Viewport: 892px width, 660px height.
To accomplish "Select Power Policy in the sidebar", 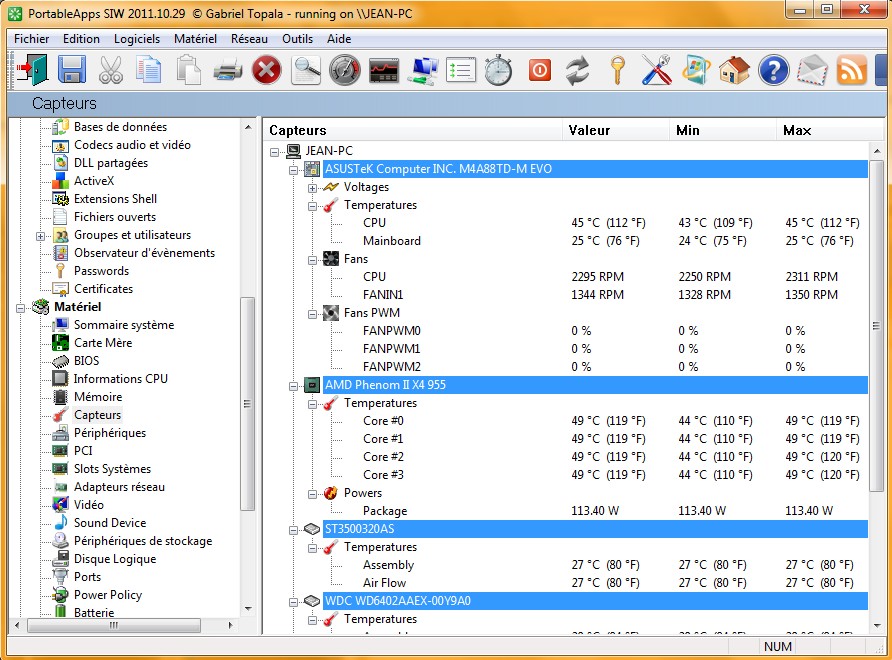I will pos(108,595).
